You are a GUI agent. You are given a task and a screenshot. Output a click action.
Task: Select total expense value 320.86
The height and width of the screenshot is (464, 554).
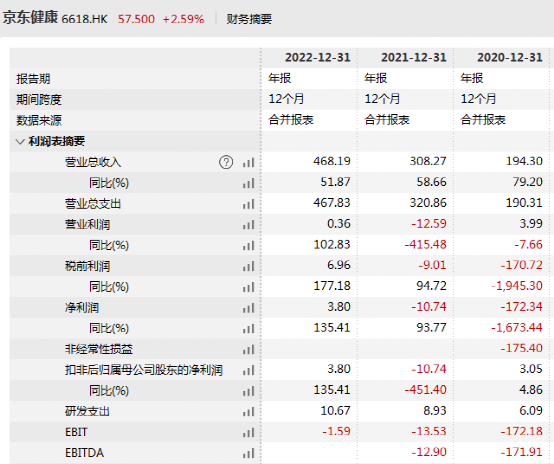pos(428,203)
